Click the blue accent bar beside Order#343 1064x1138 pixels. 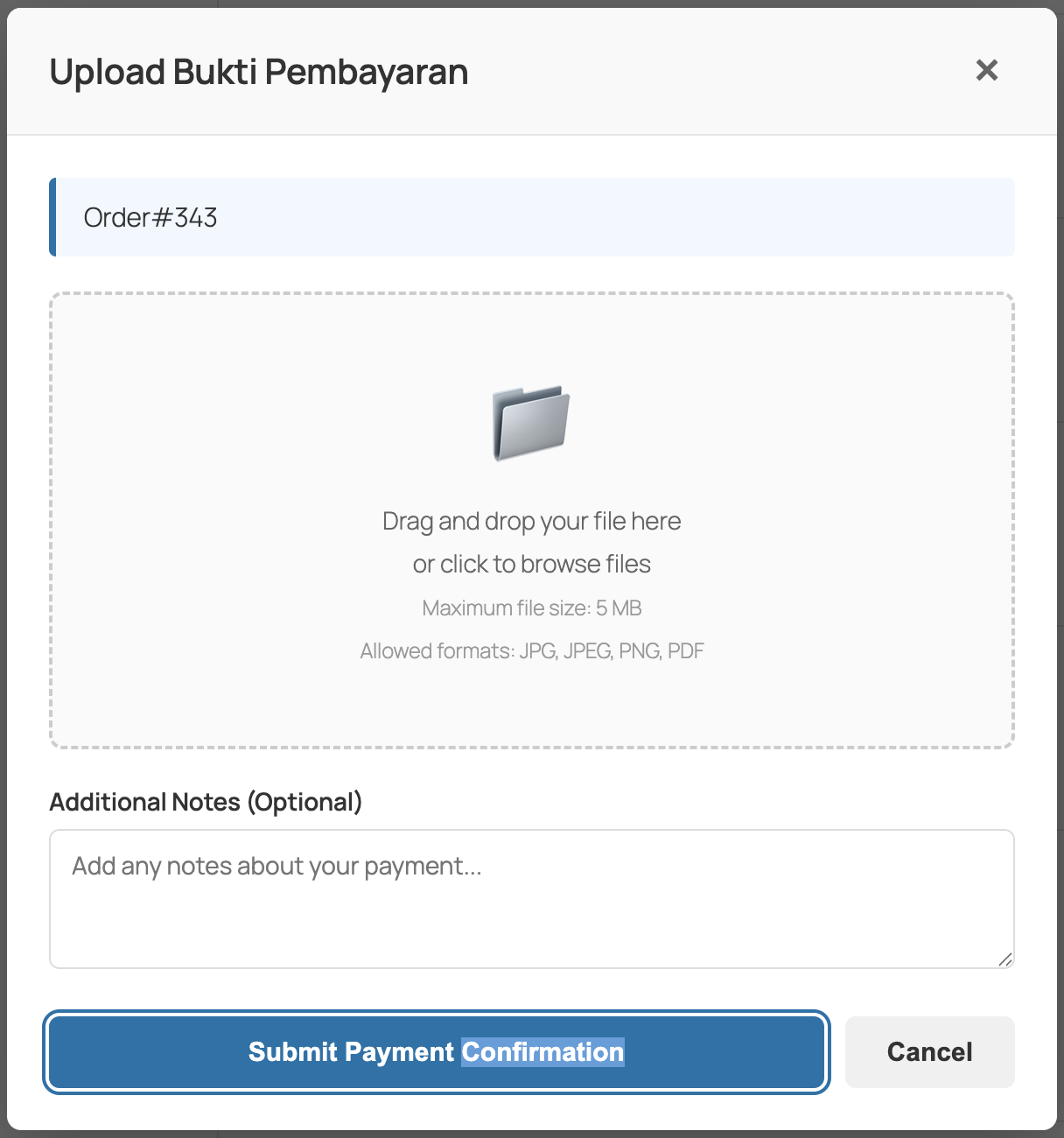pos(52,217)
